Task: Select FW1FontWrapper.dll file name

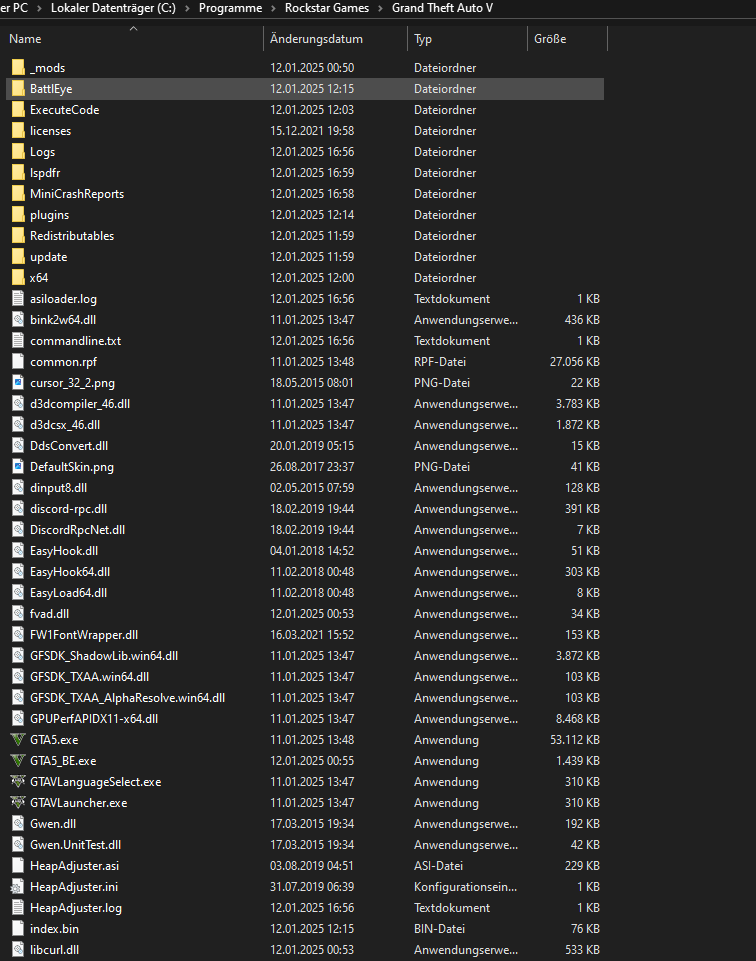Action: click(x=84, y=635)
